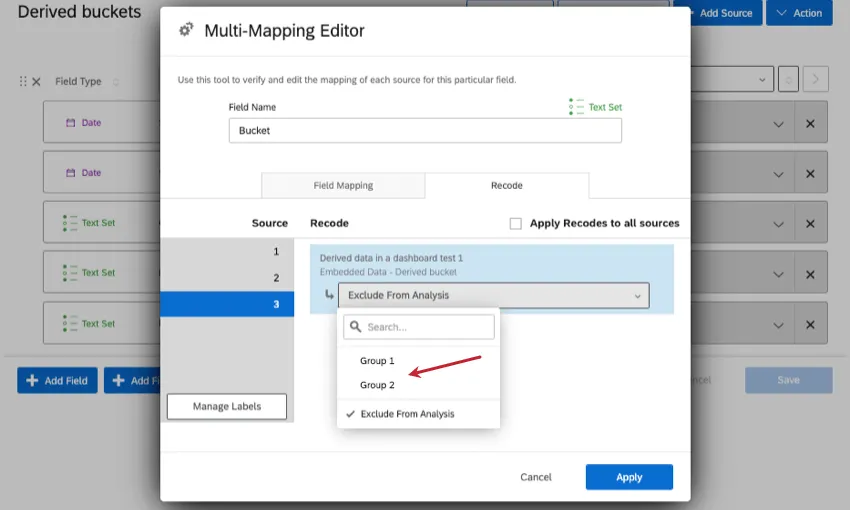Select Group 2 from recode options
This screenshot has width=850, height=510.
tap(378, 385)
